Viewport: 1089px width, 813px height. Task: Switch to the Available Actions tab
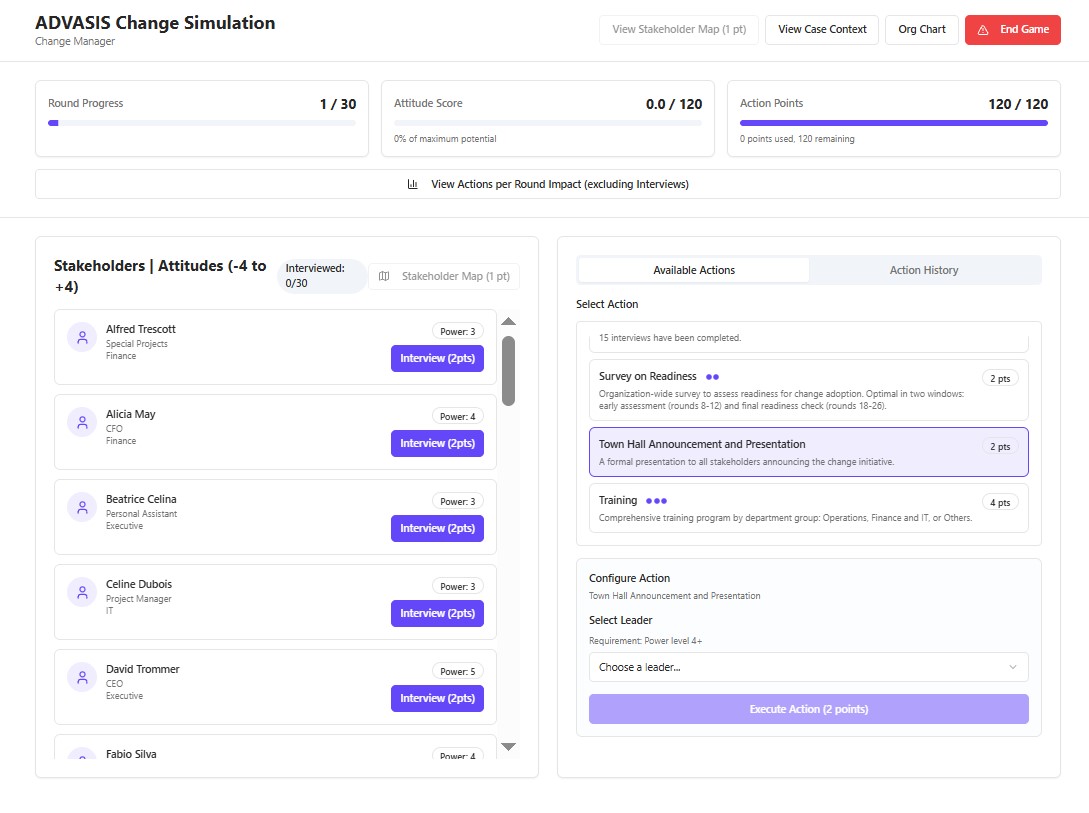pos(694,270)
